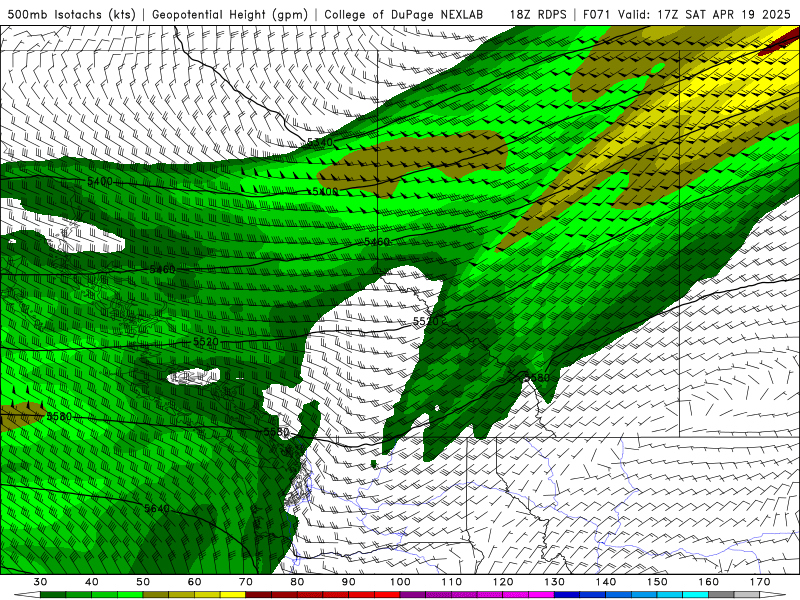Click the "18Z RDPS" model run label
The image size is (800, 600).
tap(538, 14)
